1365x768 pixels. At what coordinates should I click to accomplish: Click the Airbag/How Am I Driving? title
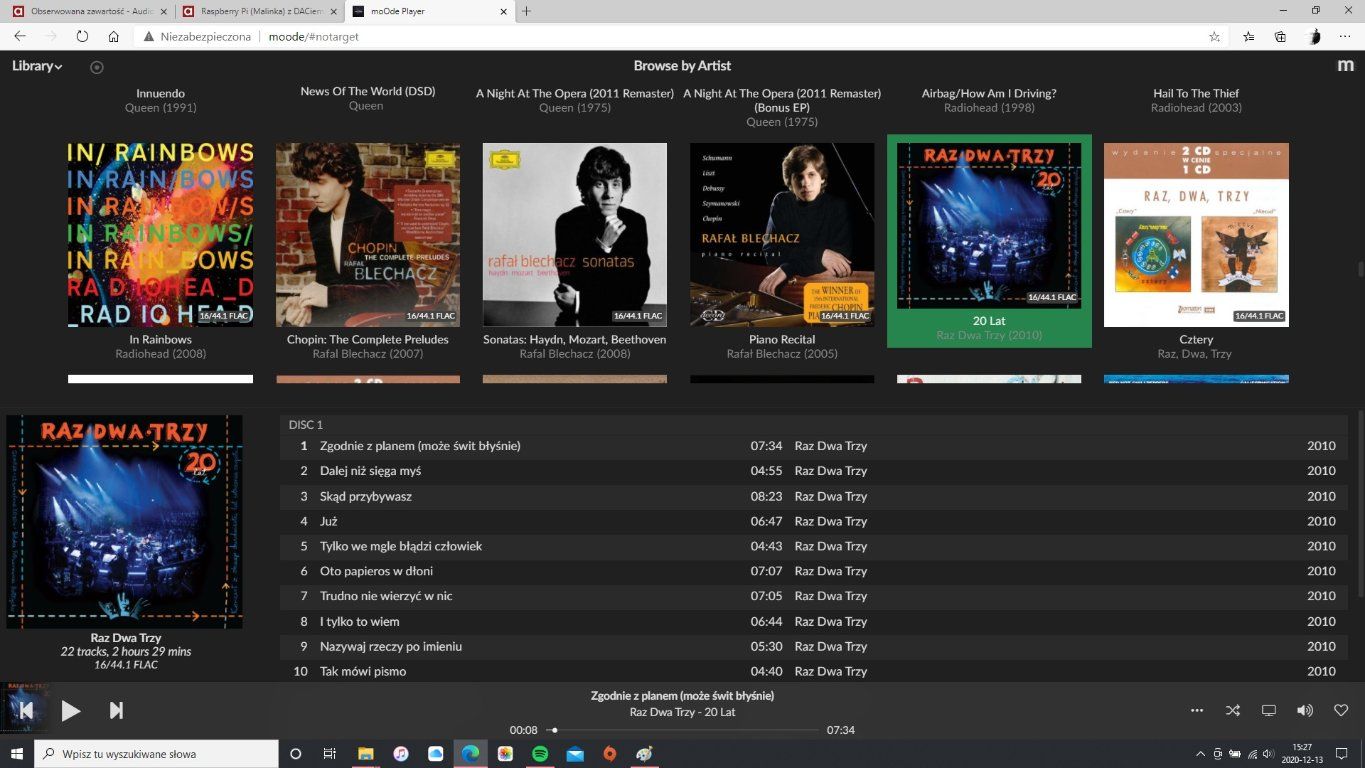pyautogui.click(x=989, y=93)
